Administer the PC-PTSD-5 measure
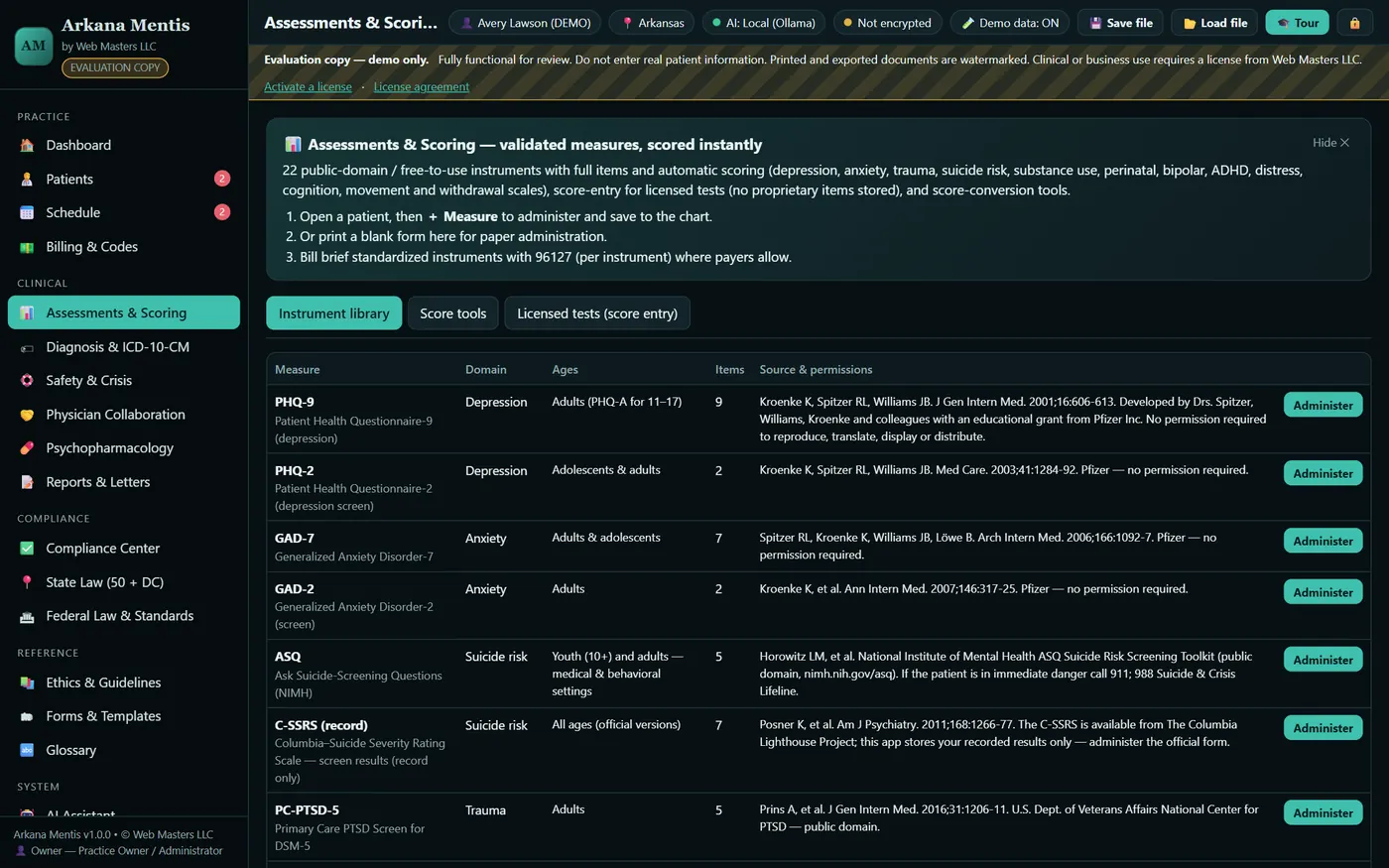Viewport: 1389px width, 868px height. coord(1323,812)
